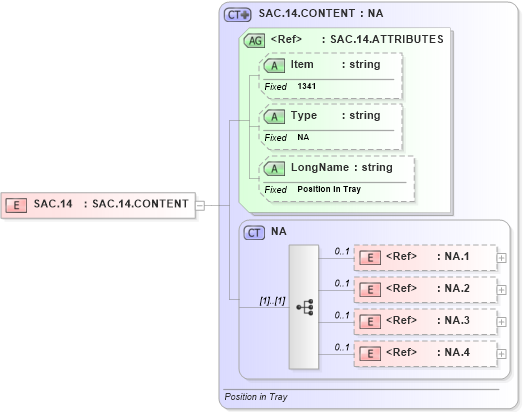Click the Position in Tray annotation footer
Image resolution: width=523 pixels, height=412 pixels.
click(x=256, y=397)
